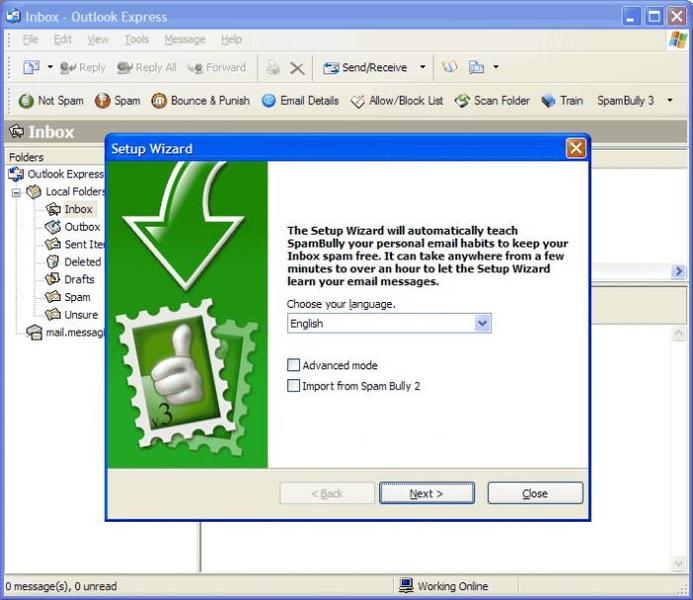Image resolution: width=693 pixels, height=600 pixels.
Task: Click the Send/Receive toolbar button
Action: click(365, 68)
